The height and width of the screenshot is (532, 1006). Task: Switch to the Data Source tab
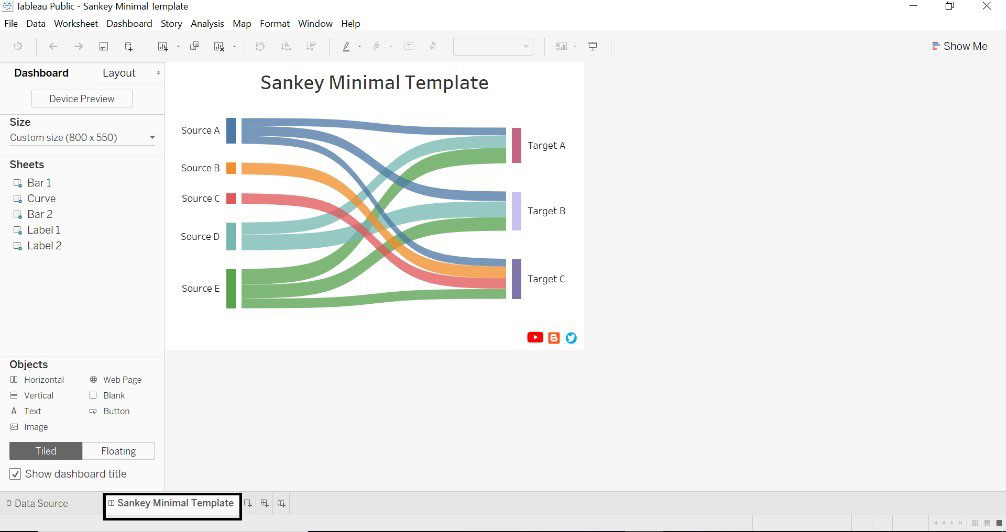point(37,504)
